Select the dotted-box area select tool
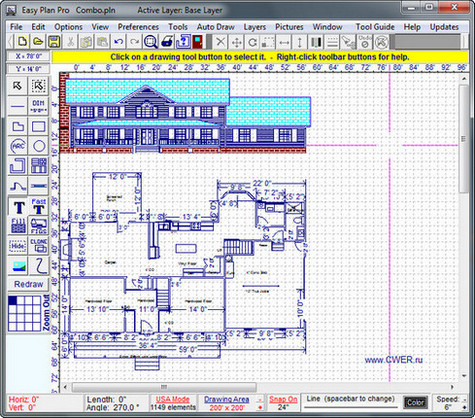The image size is (475, 418). [x=39, y=86]
